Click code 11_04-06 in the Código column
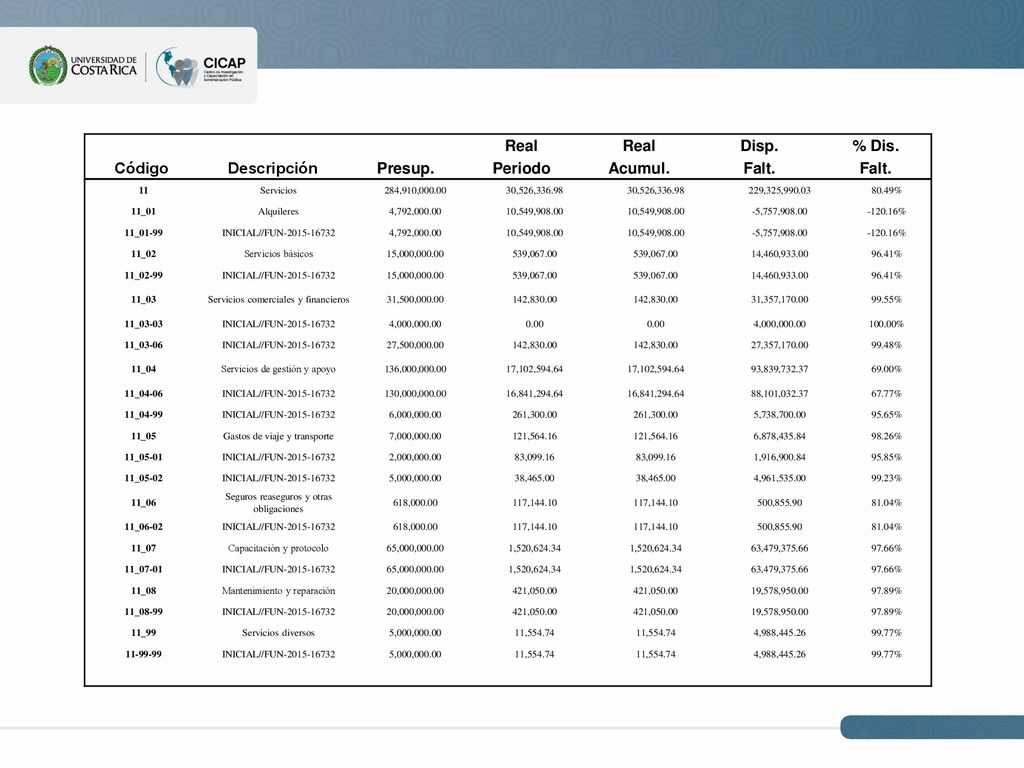Screen dimensions: 1024x768 click(x=144, y=394)
